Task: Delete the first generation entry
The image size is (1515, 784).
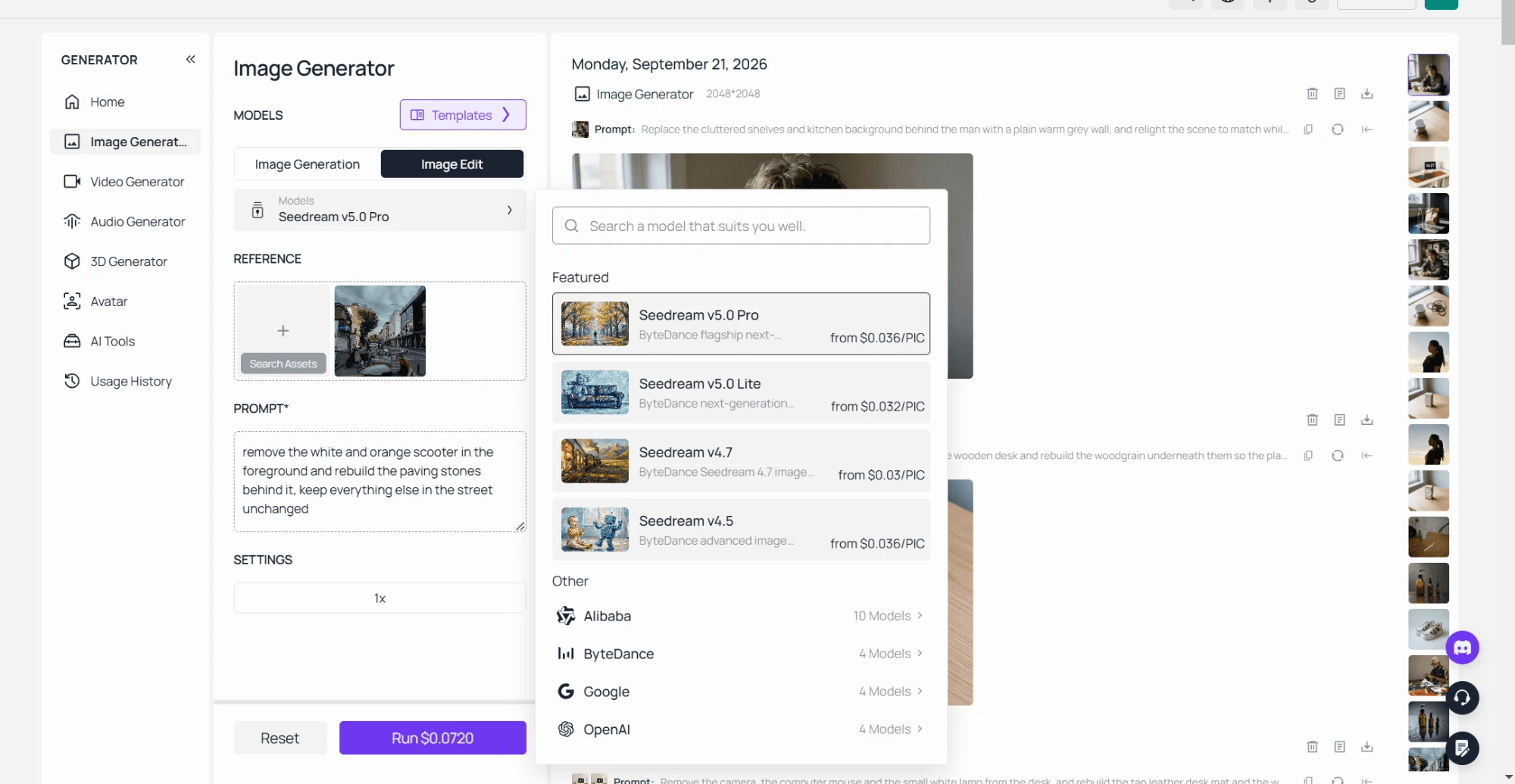Action: coord(1312,94)
